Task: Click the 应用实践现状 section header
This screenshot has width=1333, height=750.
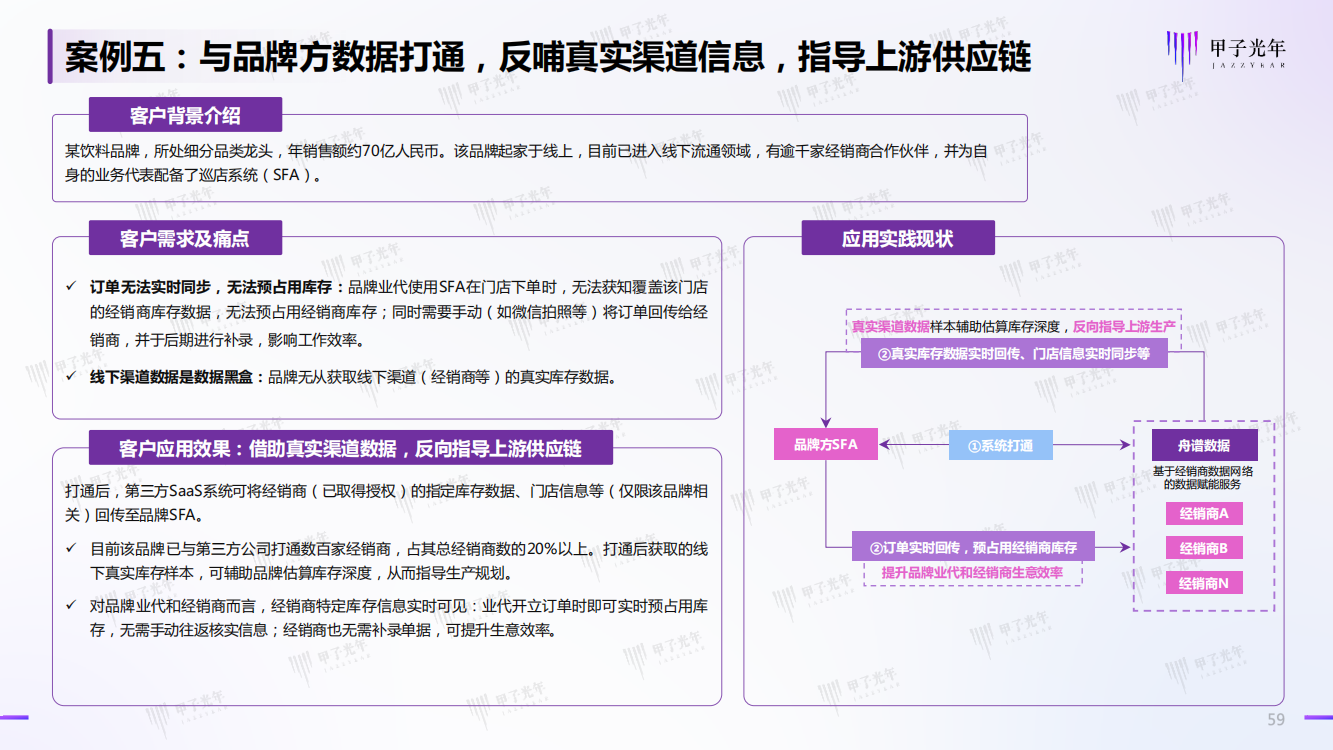Action: point(898,239)
